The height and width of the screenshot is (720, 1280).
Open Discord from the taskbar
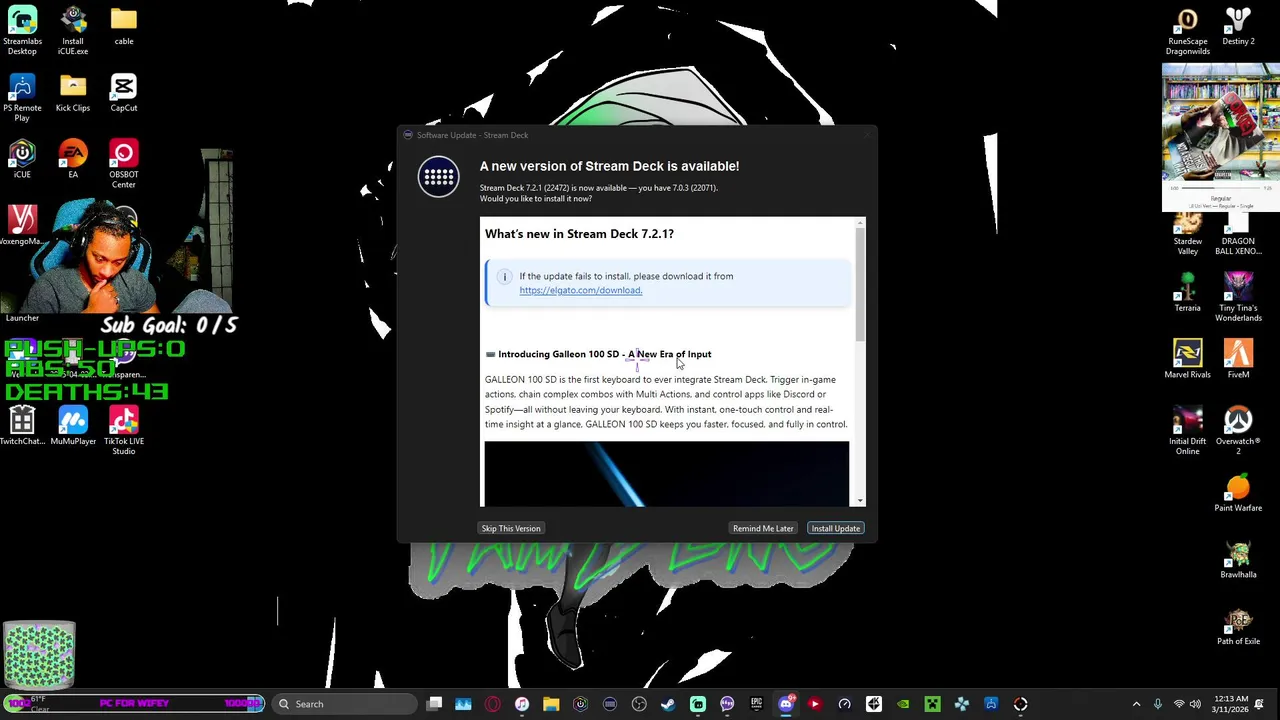(786, 704)
